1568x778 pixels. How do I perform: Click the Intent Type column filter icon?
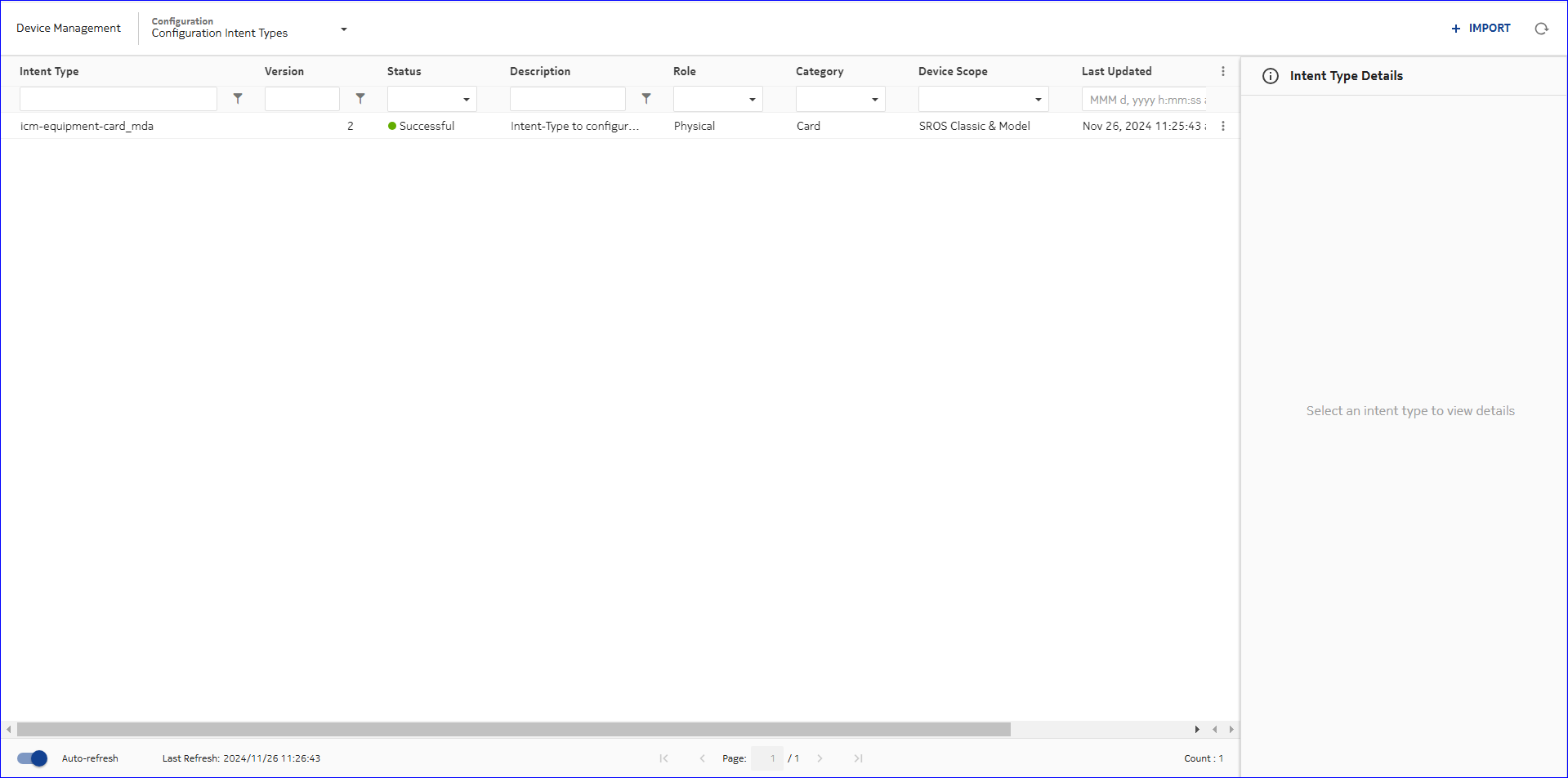pos(238,99)
